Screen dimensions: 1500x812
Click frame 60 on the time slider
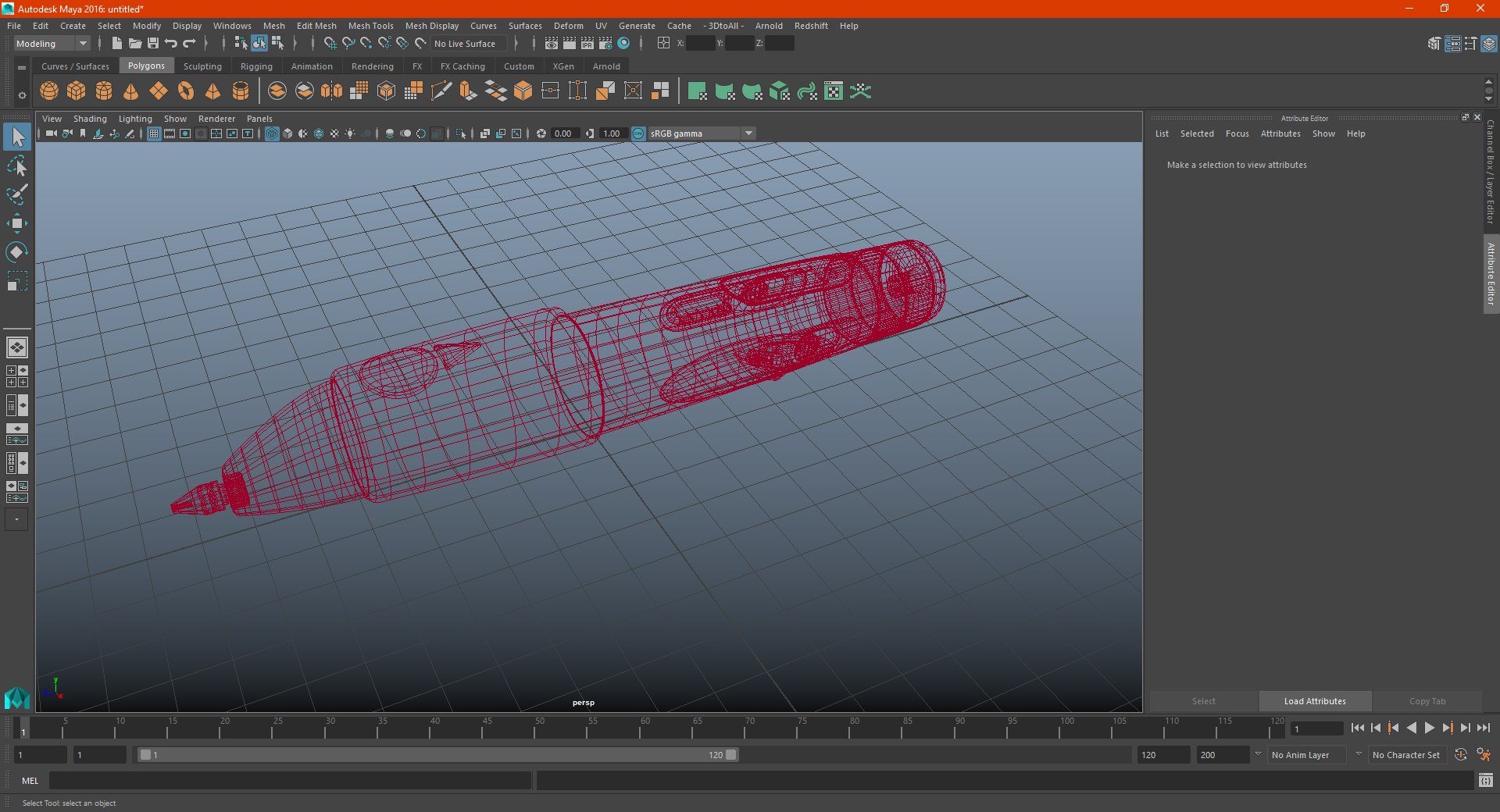(x=641, y=729)
